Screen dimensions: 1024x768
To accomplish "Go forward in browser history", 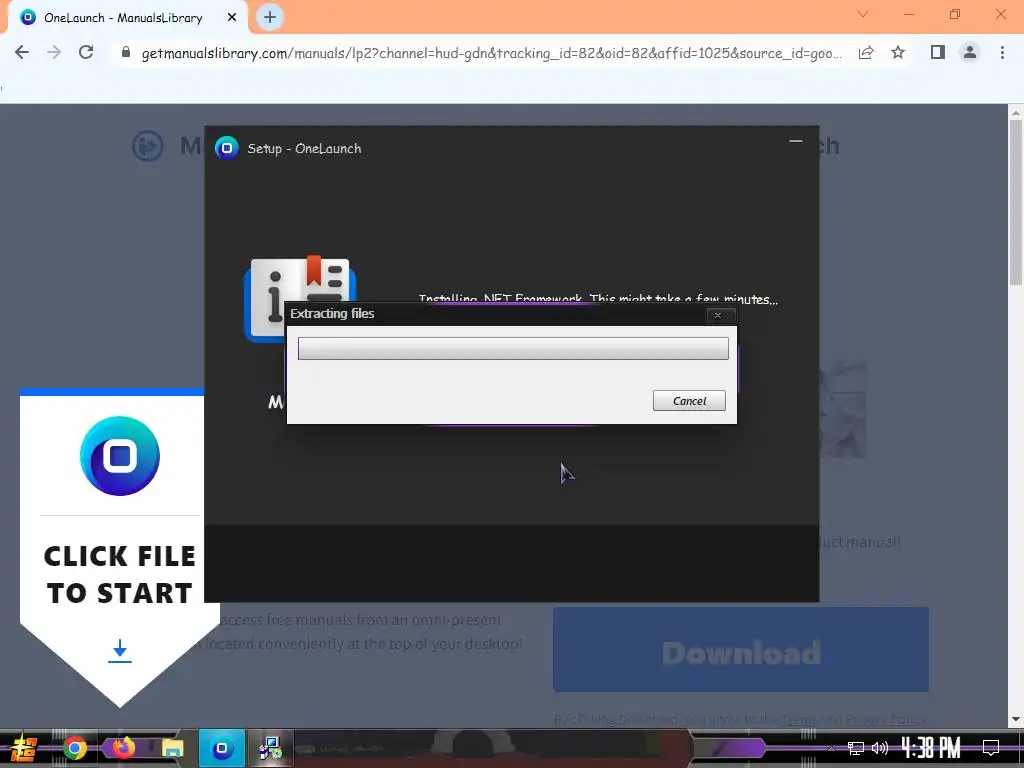I will pyautogui.click(x=54, y=52).
